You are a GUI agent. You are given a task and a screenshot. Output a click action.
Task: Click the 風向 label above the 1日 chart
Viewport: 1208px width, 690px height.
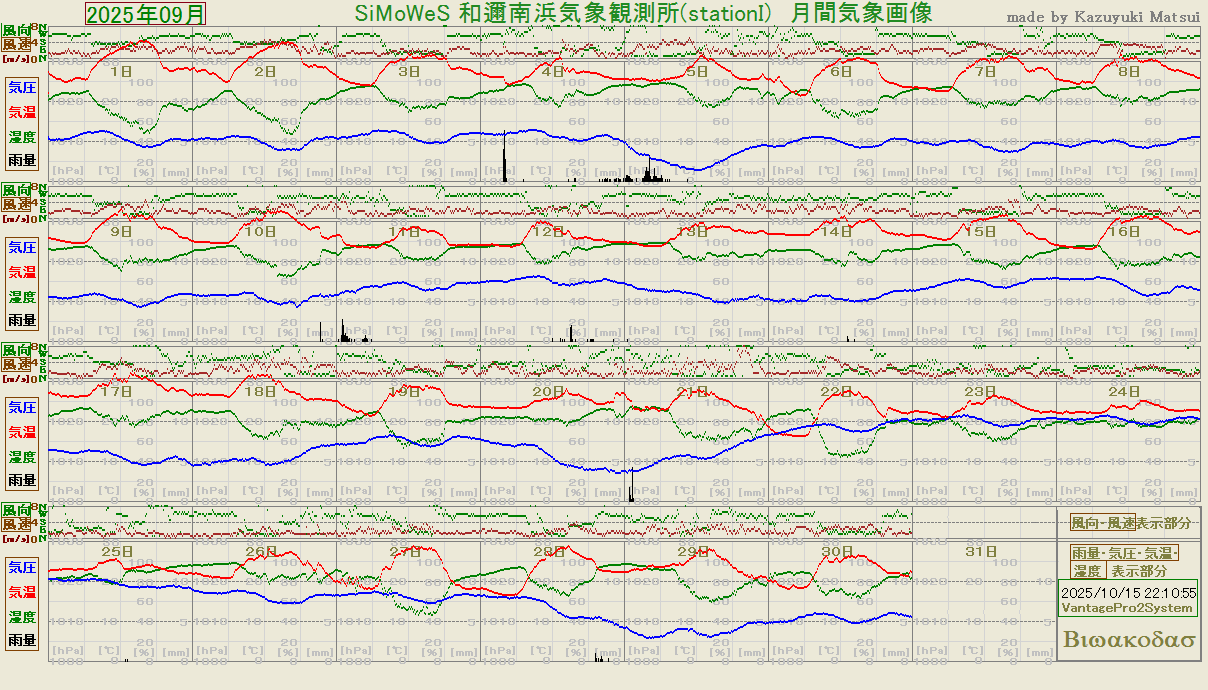[16, 31]
